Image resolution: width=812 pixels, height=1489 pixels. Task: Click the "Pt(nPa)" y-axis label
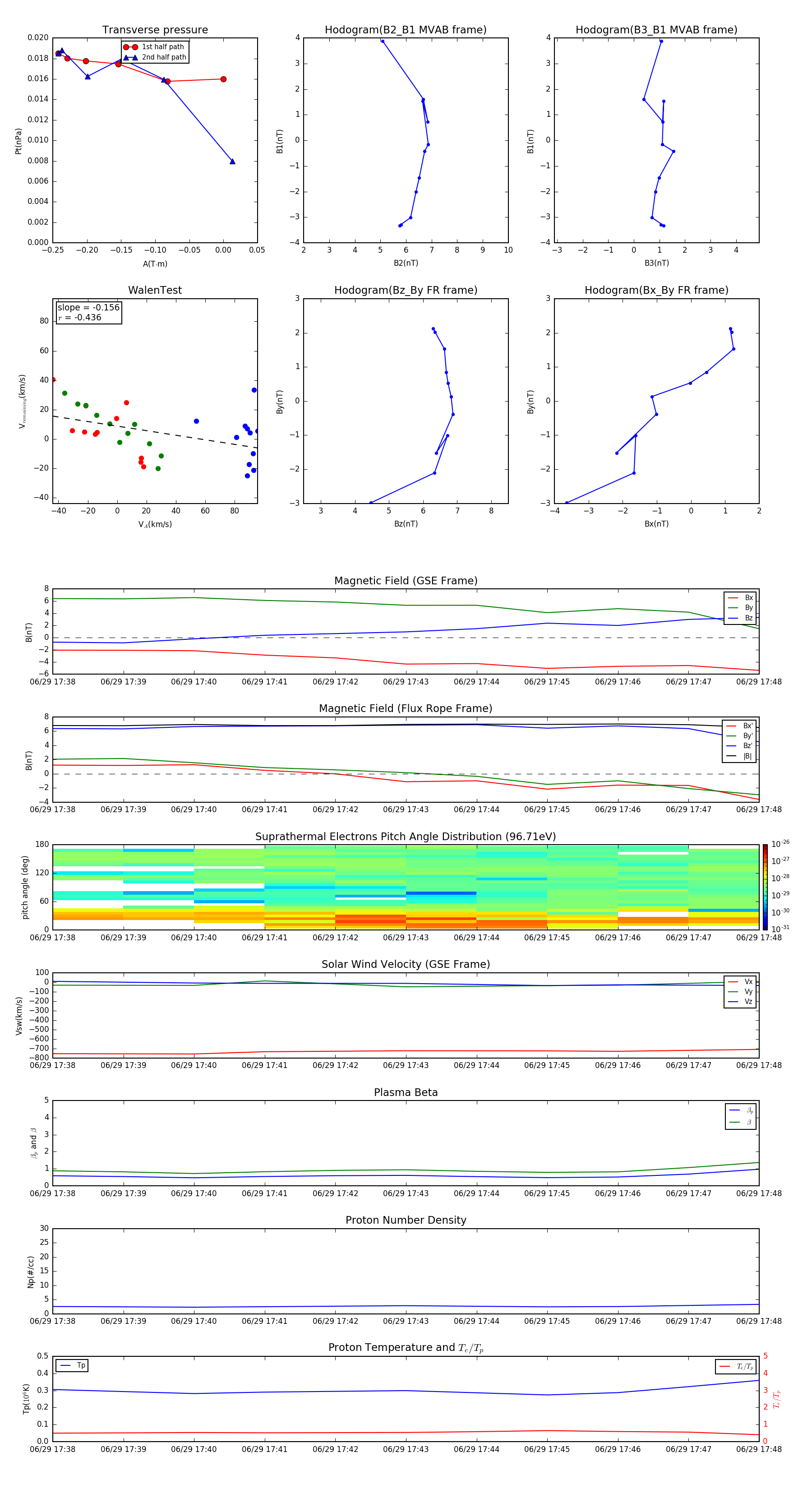pos(18,141)
